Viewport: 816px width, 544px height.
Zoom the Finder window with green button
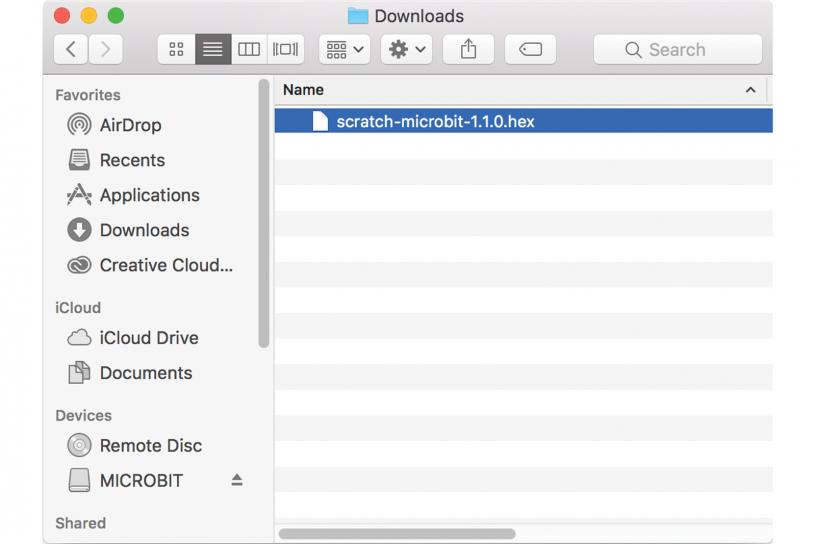[116, 16]
